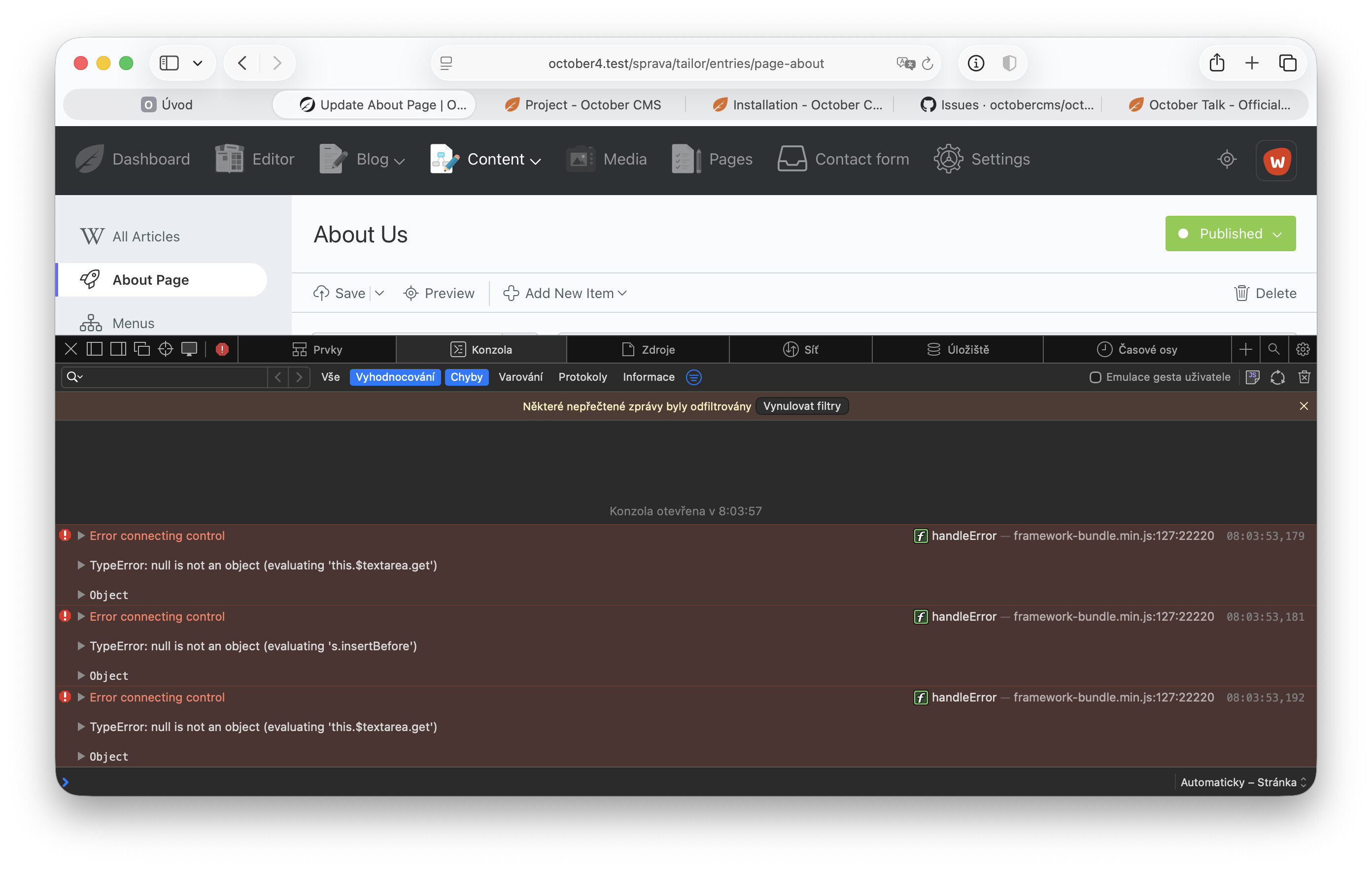This screenshot has height=869, width=1372.
Task: Select the Issues octobercms browser tab
Action: coord(1007,105)
